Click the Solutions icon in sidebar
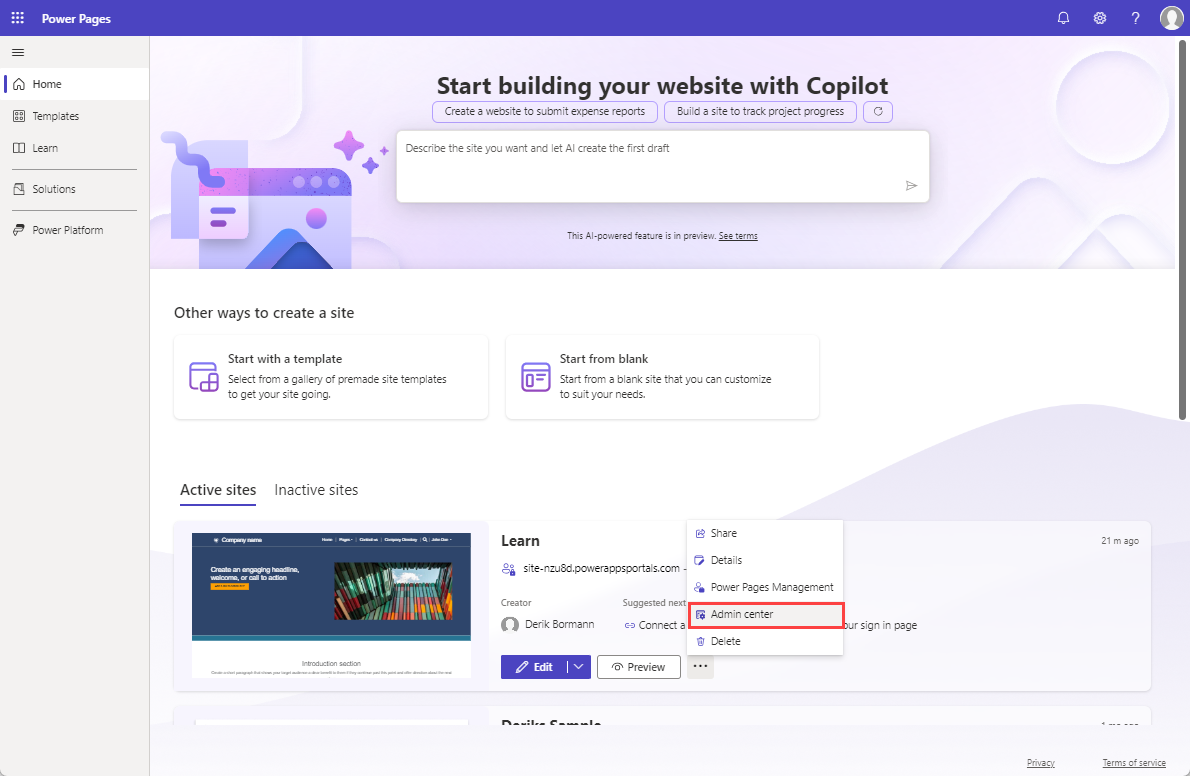This screenshot has height=776, width=1190. [x=19, y=189]
